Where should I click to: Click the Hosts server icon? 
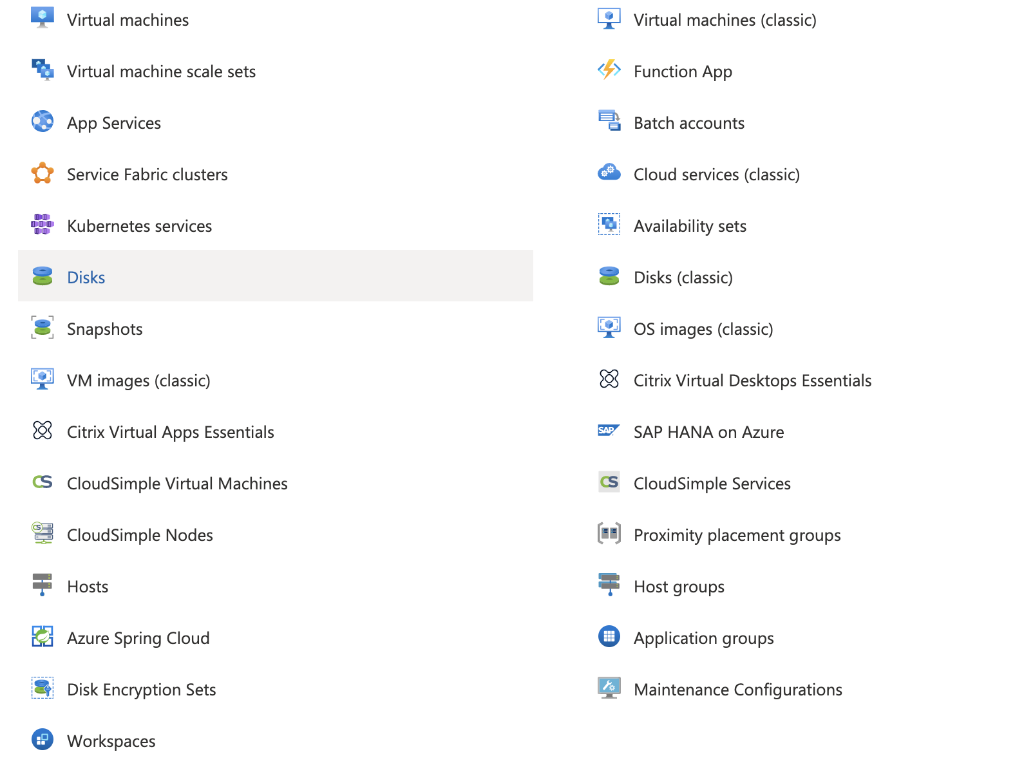(42, 585)
